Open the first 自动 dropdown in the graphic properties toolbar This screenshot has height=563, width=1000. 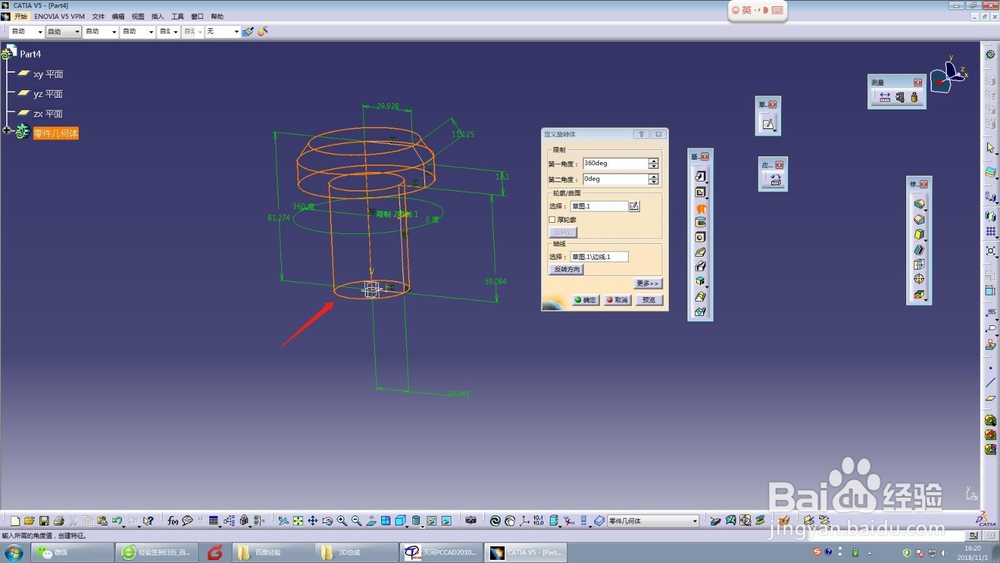pos(26,31)
